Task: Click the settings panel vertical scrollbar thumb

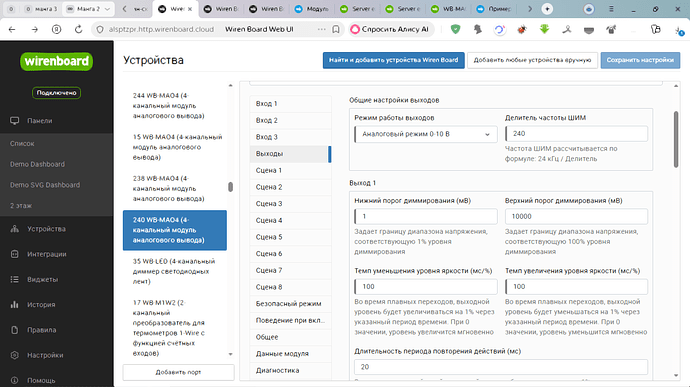Action: click(676, 139)
